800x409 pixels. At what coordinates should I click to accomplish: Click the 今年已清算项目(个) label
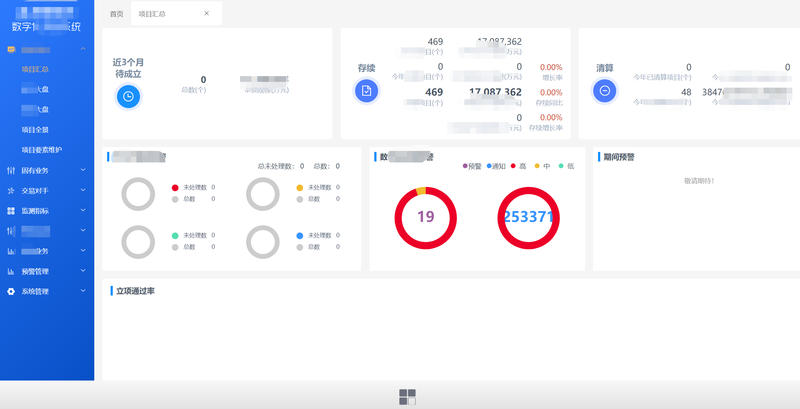coord(662,78)
